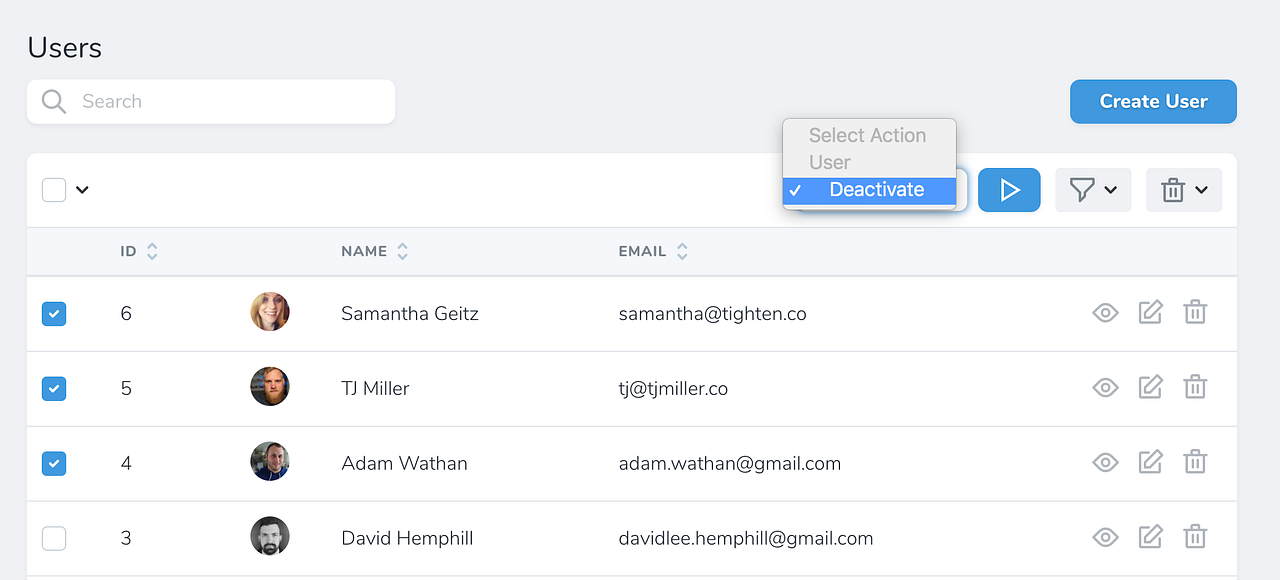This screenshot has height=580, width=1280.
Task: Open the search magnifier icon
Action: click(x=54, y=101)
